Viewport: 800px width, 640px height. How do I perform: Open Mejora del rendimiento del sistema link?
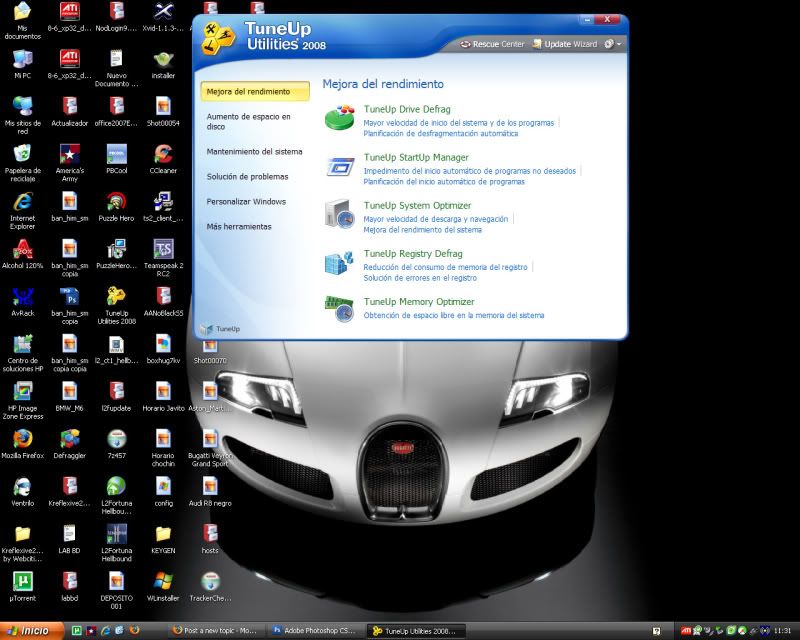point(422,230)
